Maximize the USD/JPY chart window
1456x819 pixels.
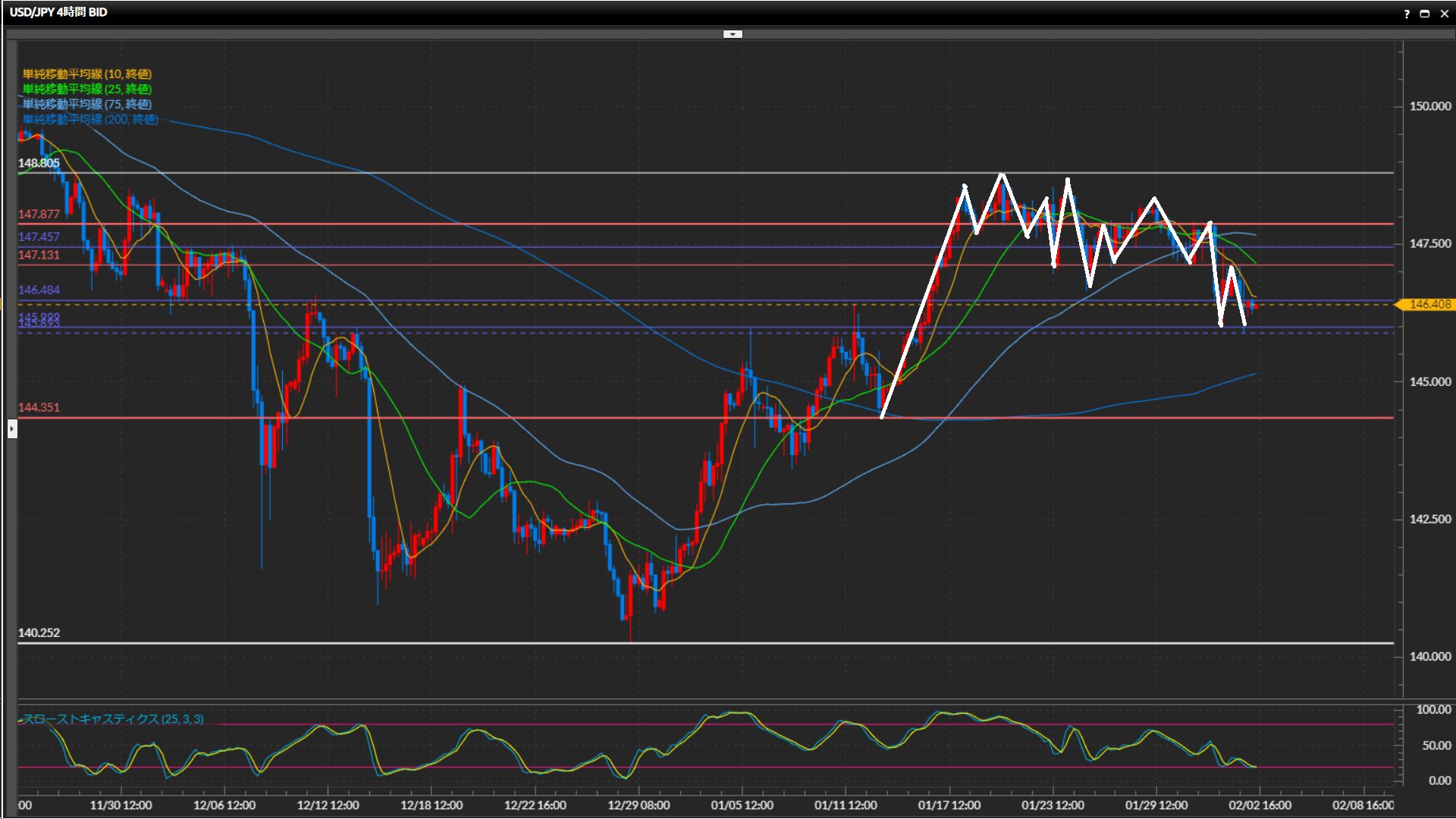[1425, 14]
